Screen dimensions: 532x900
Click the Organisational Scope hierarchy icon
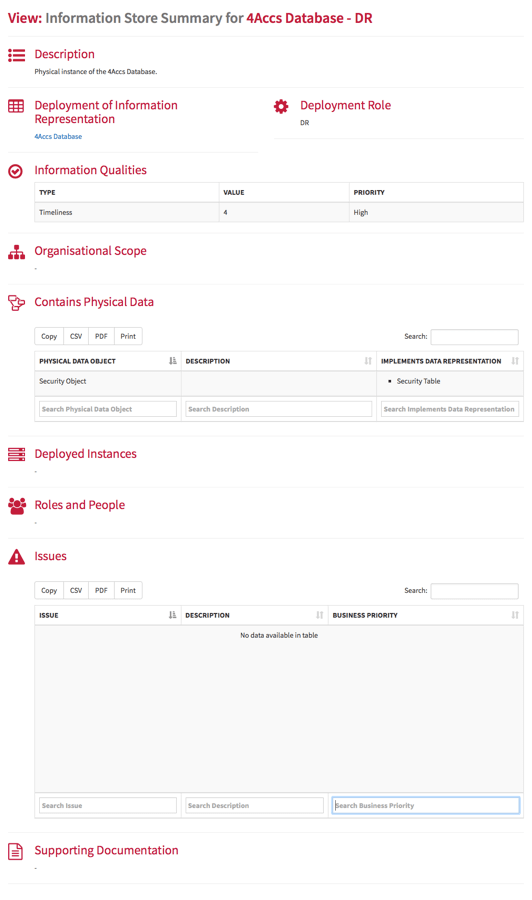tap(16, 252)
